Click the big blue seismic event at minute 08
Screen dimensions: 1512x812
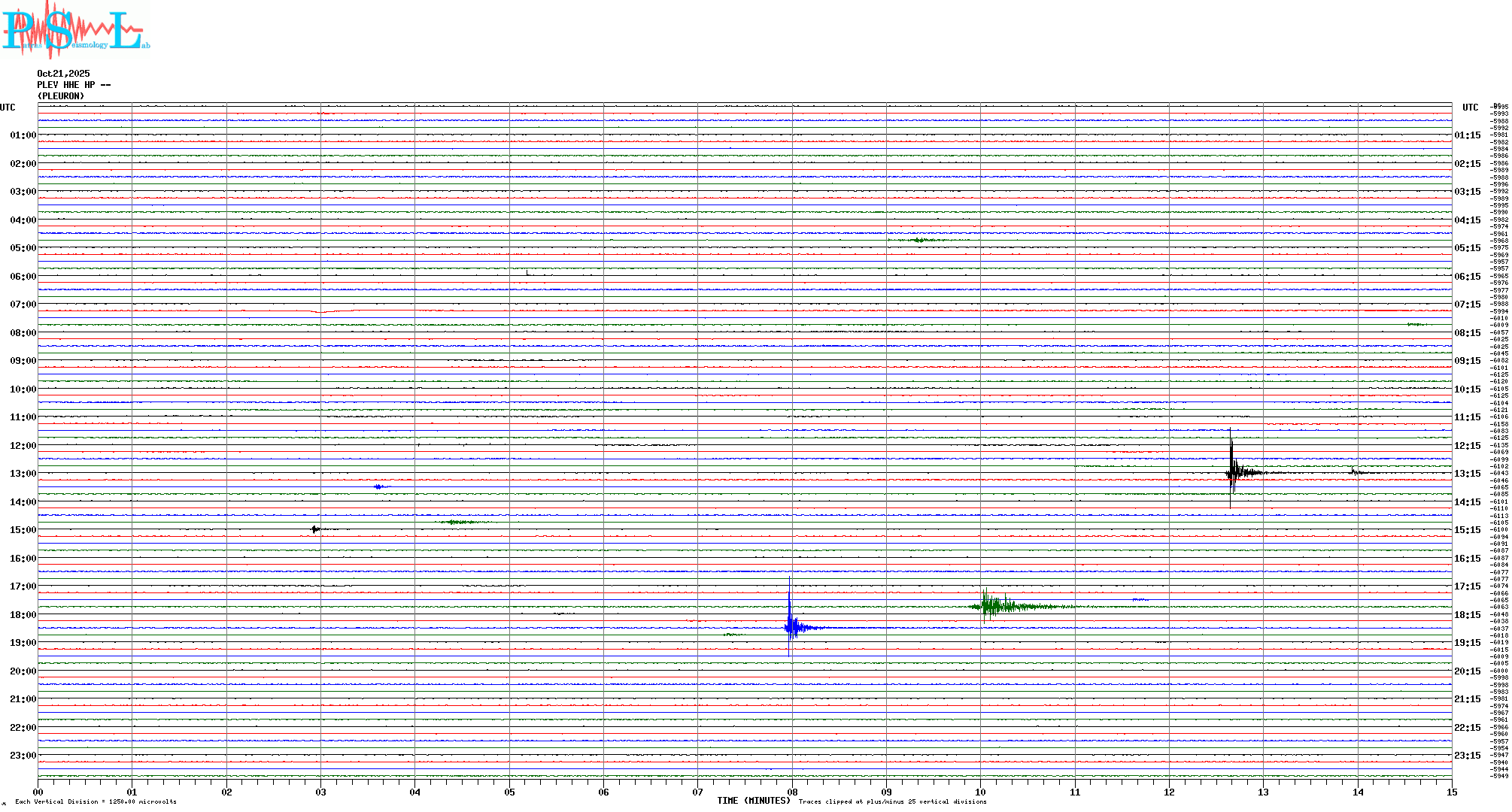790,626
